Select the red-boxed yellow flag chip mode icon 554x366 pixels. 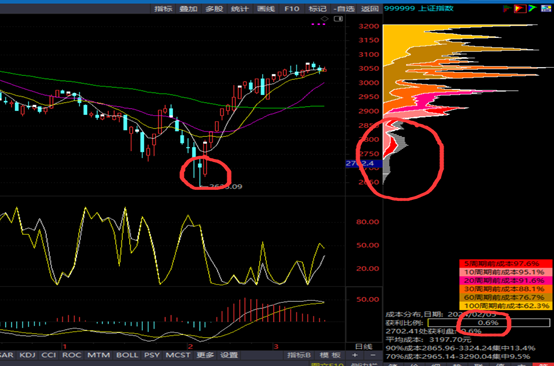tap(520, 8)
